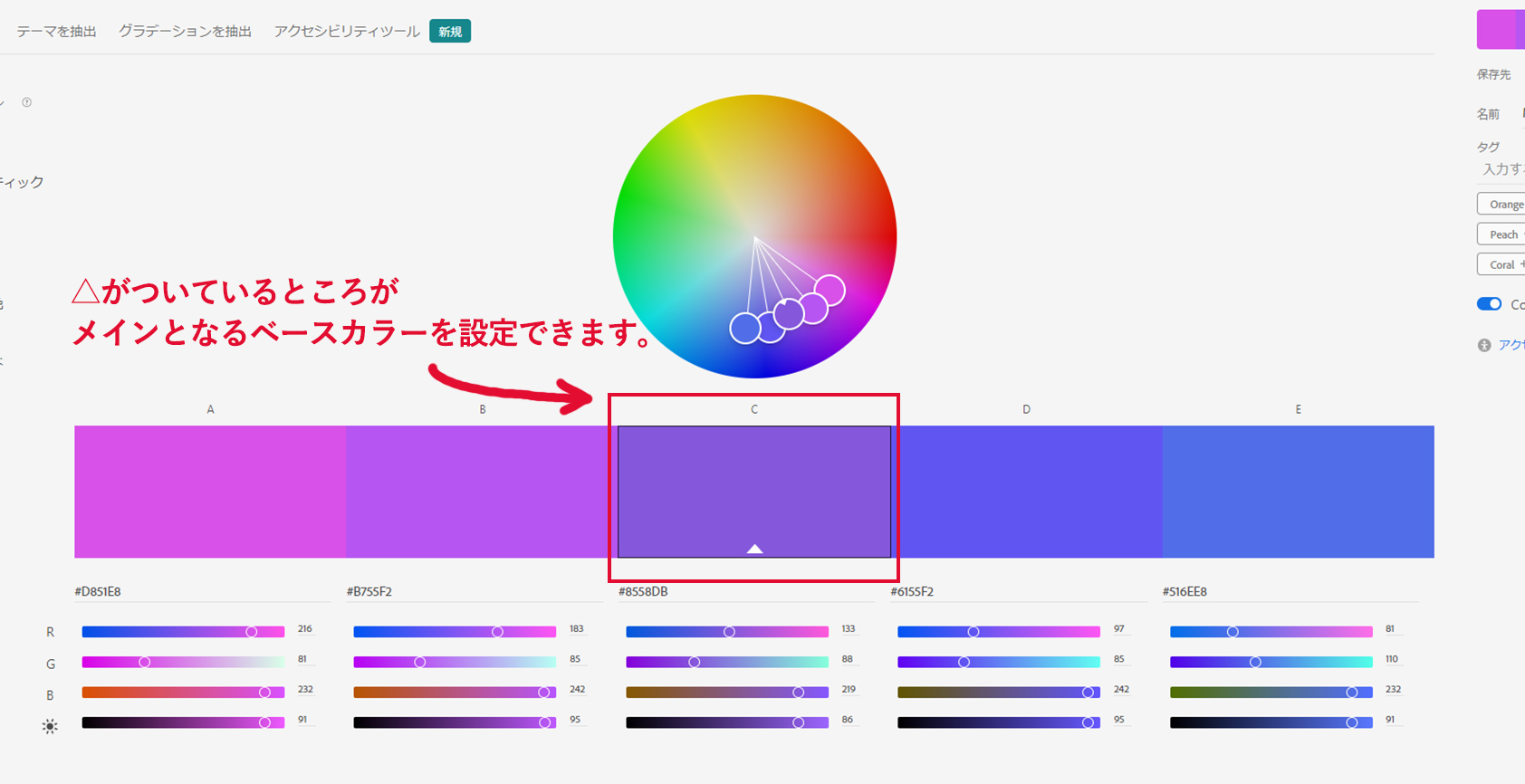Click the タグ input field
Image resolution: width=1525 pixels, height=784 pixels.
1502,169
